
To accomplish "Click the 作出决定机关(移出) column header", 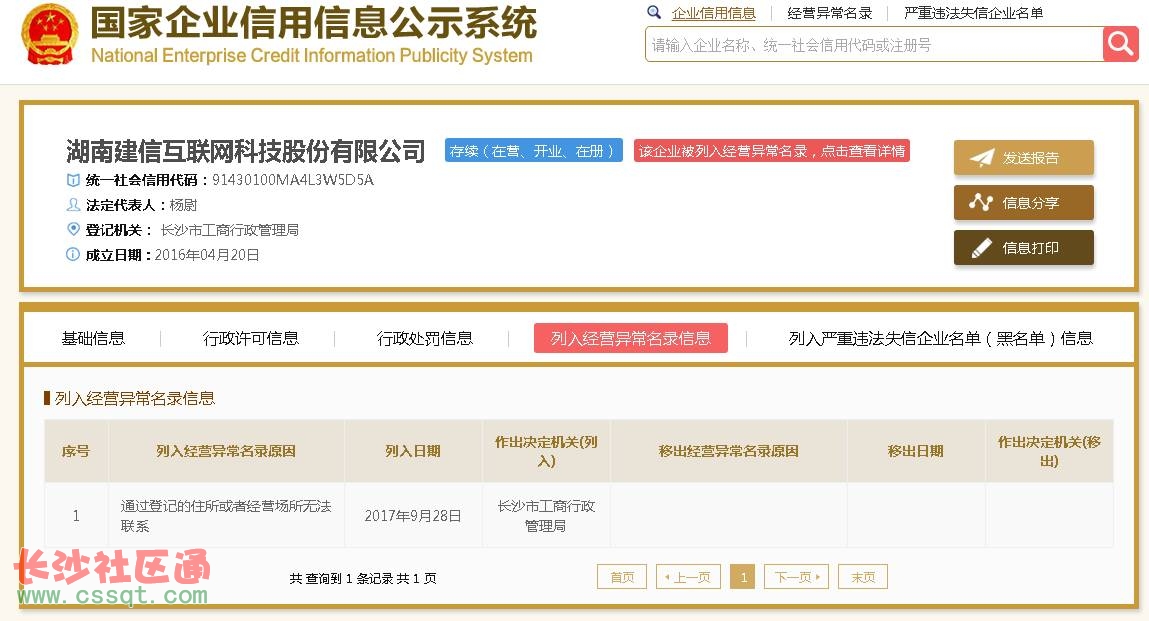I will [x=1049, y=451].
